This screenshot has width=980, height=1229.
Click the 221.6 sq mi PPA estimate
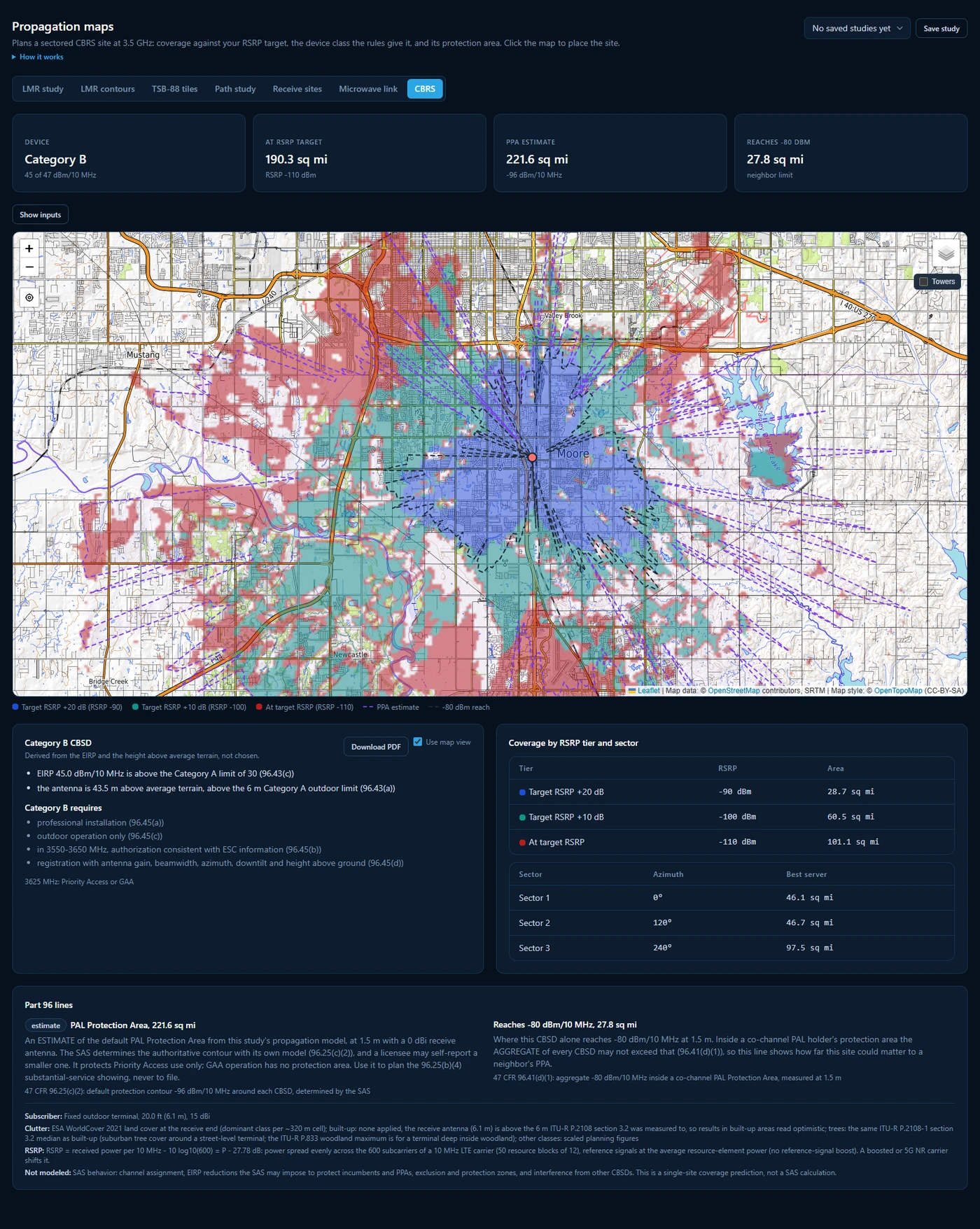[537, 160]
